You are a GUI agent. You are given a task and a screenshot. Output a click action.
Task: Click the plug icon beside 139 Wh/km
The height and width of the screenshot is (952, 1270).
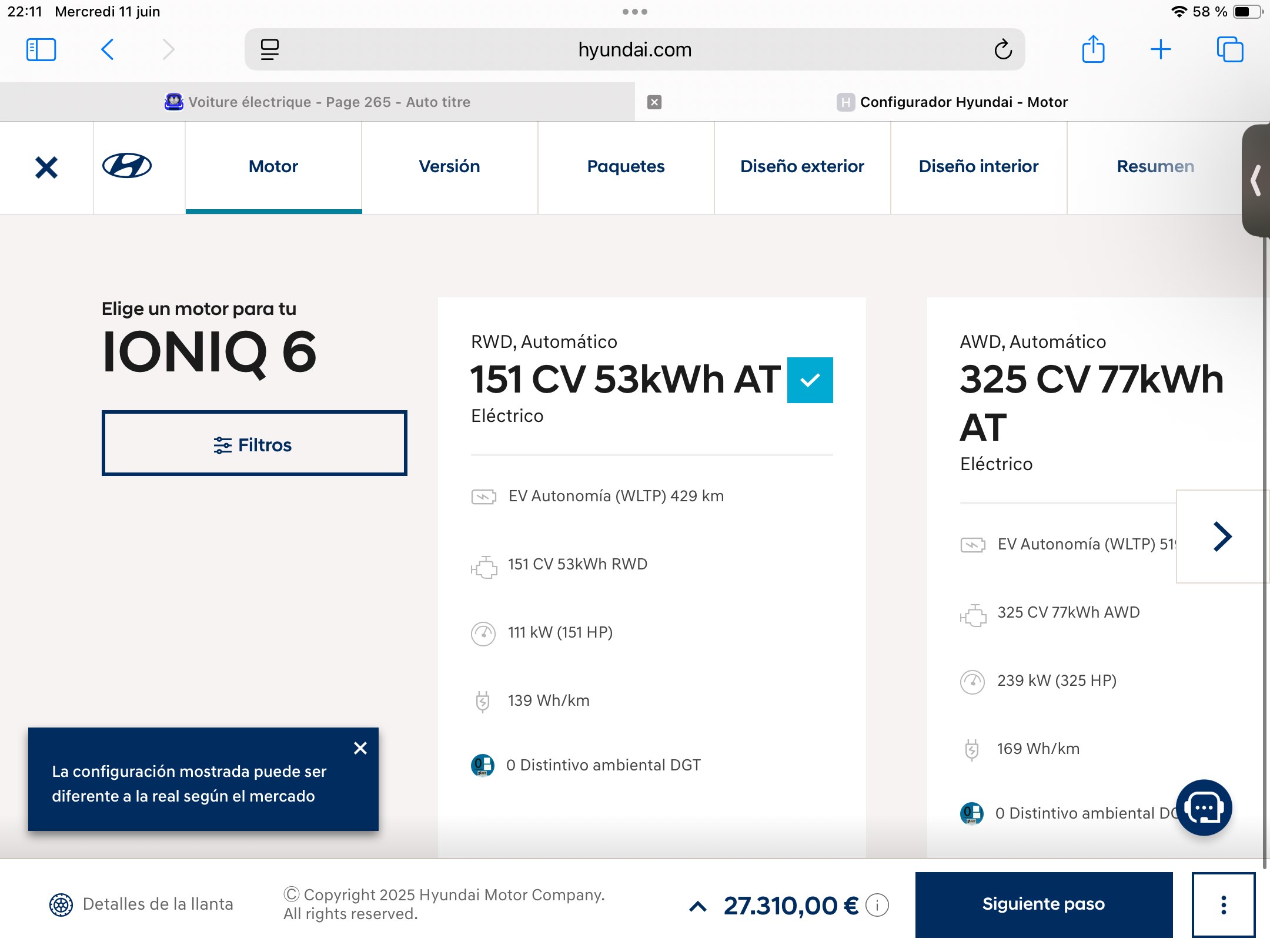[482, 702]
